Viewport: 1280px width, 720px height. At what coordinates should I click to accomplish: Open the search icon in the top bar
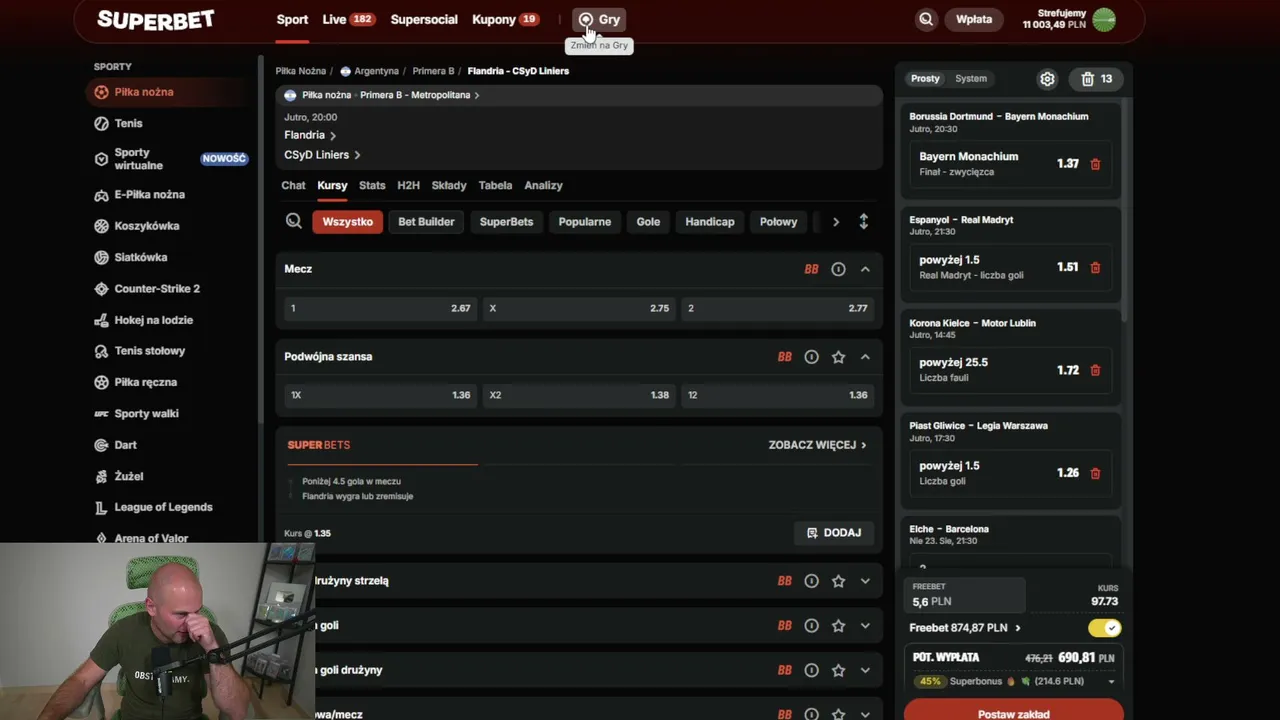point(926,19)
